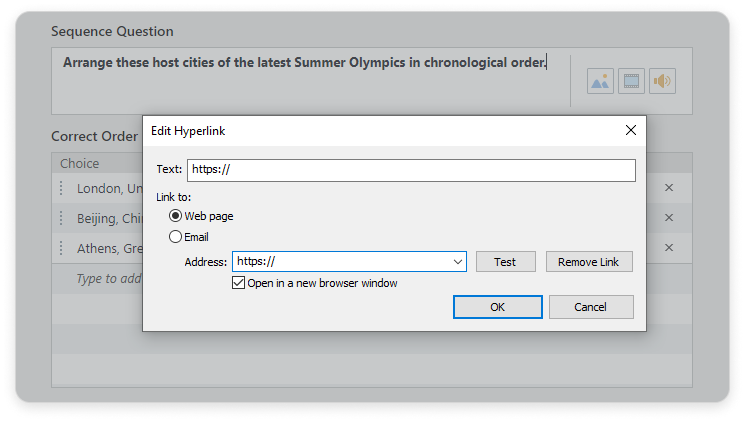
Task: Delete the Athens choice row
Action: tap(669, 248)
